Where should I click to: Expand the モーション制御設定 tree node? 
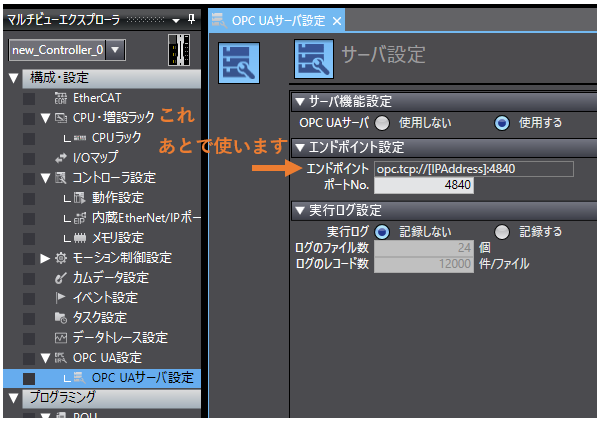pos(45,258)
